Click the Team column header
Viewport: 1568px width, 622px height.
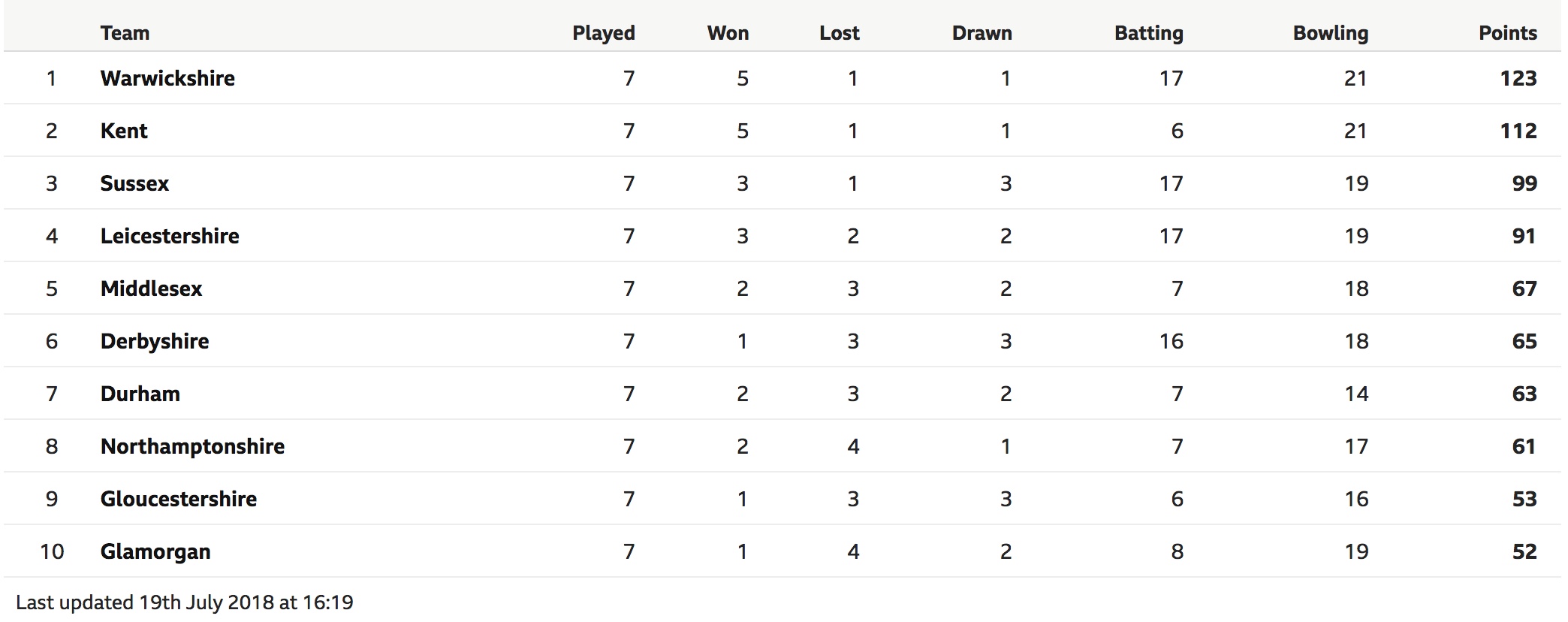[125, 33]
